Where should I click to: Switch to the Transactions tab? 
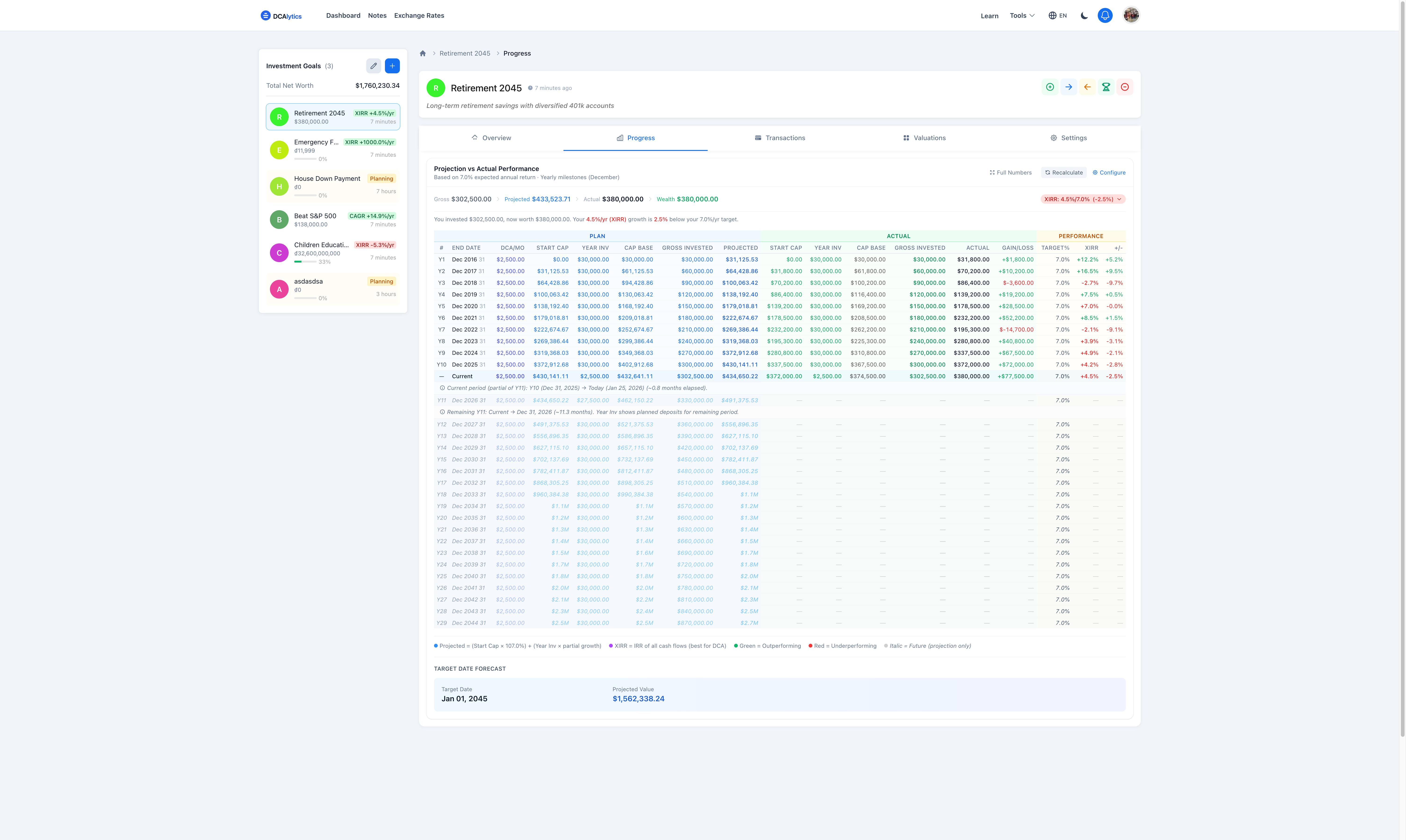(779, 138)
